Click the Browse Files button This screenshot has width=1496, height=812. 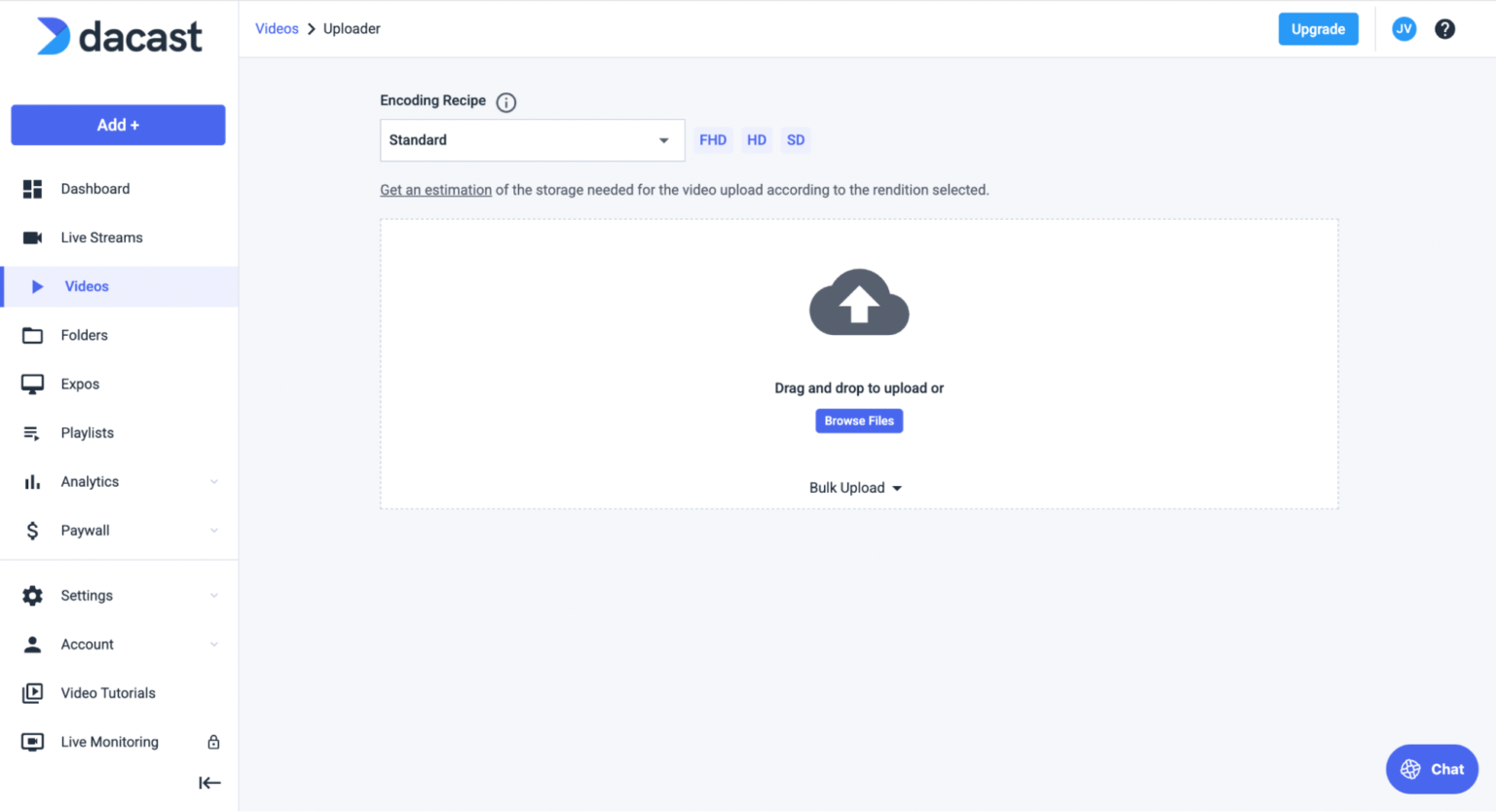coord(858,421)
